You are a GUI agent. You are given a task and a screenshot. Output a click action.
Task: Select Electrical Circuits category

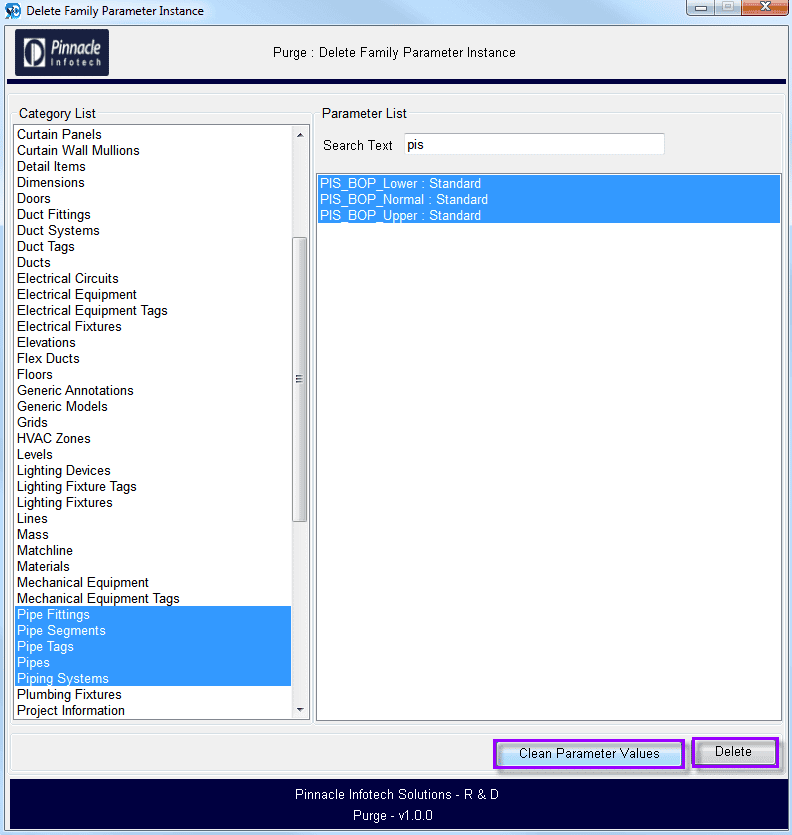pyautogui.click(x=153, y=278)
